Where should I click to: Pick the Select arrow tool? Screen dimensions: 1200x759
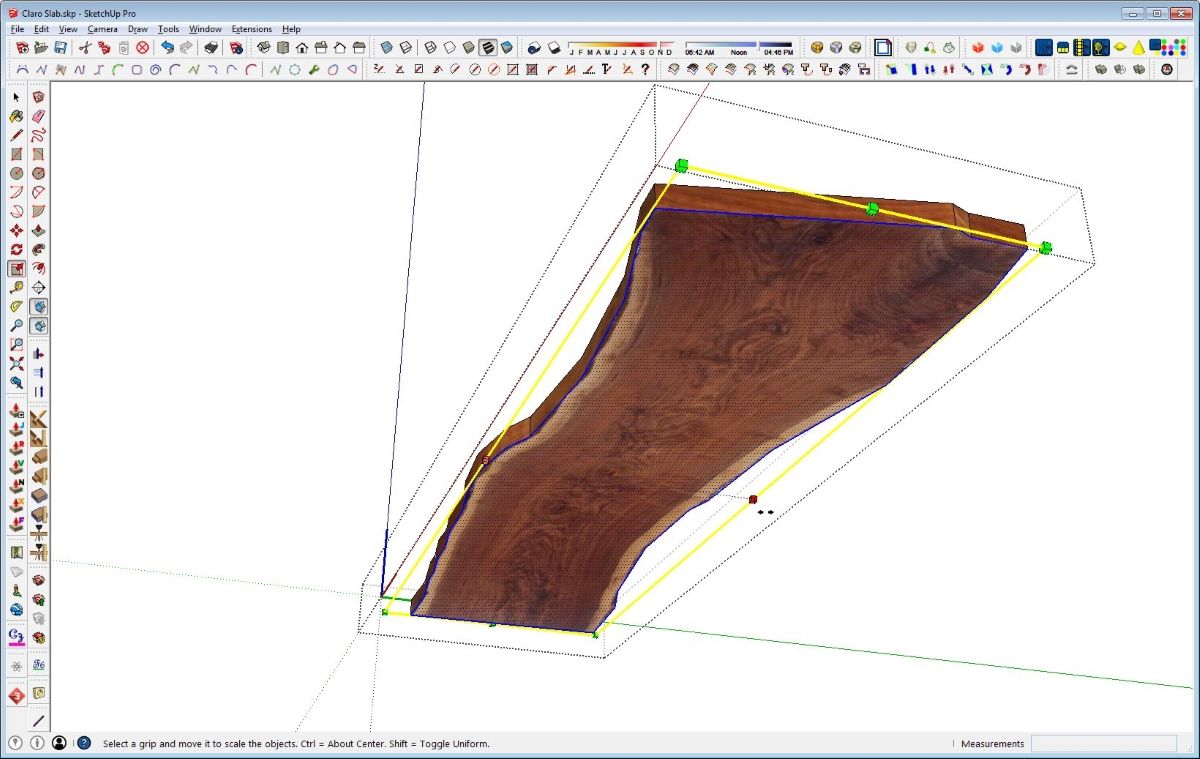click(16, 97)
